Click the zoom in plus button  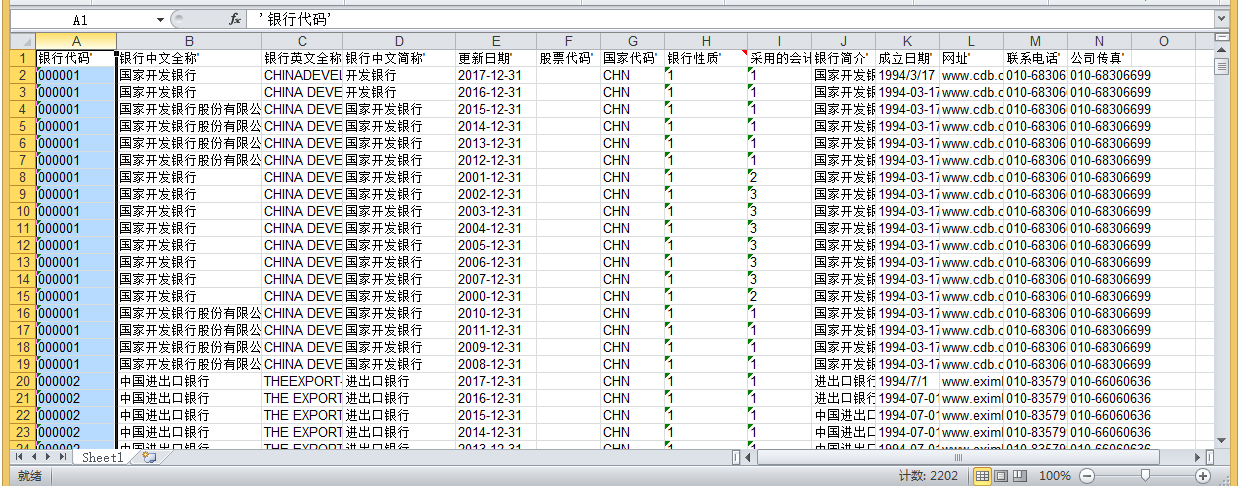1203,476
